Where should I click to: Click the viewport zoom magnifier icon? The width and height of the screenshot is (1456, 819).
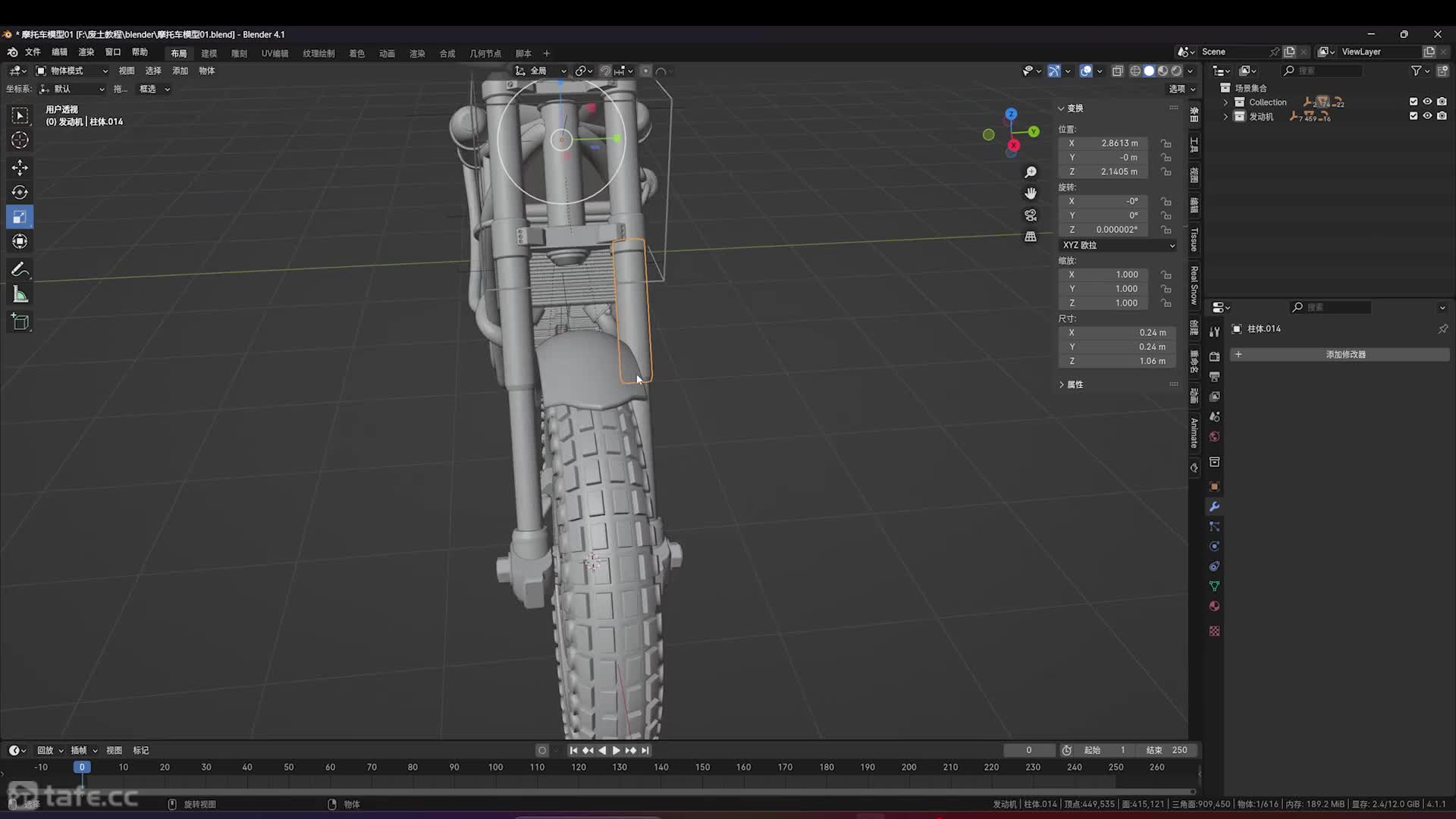pos(1031,173)
